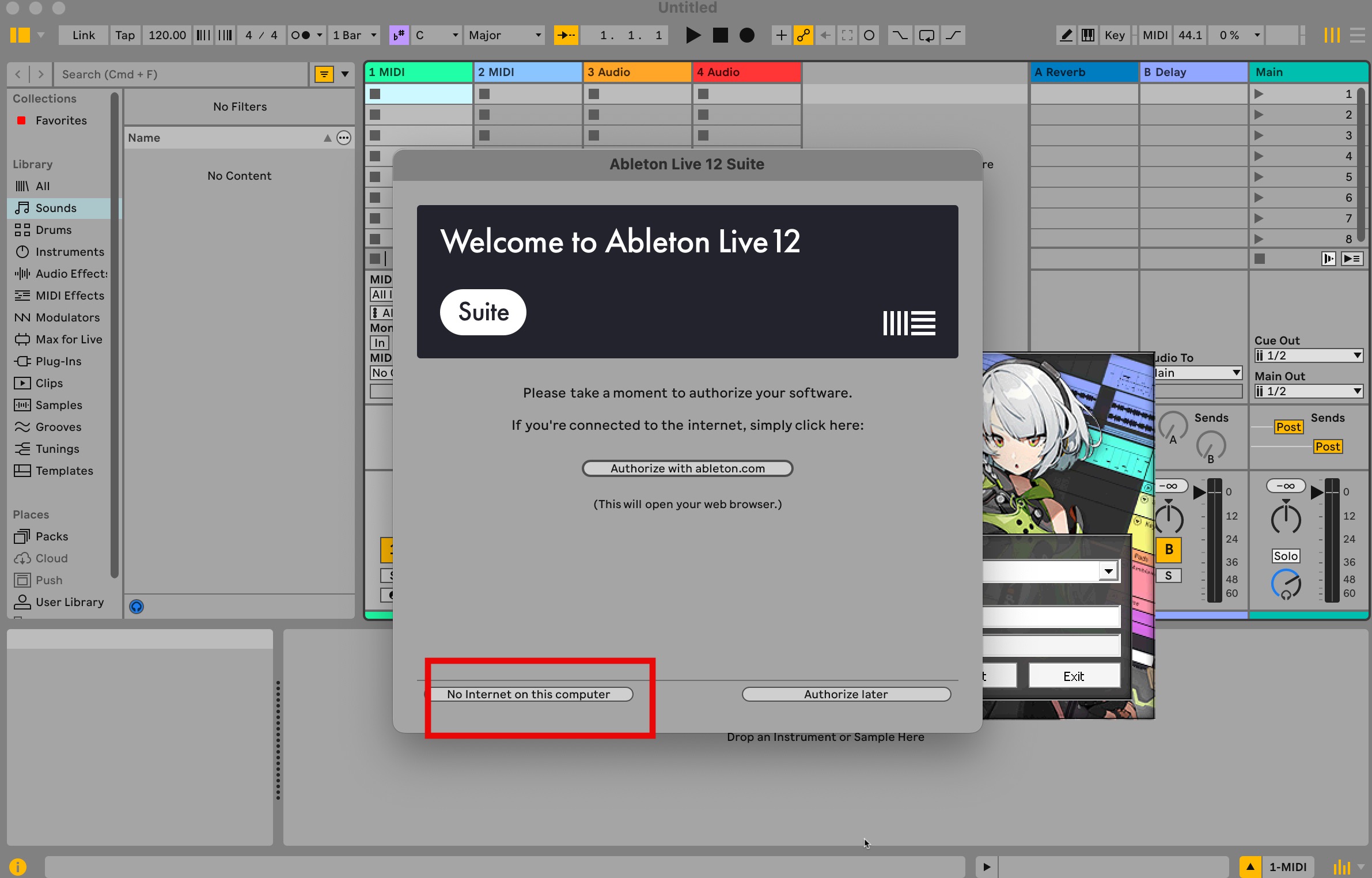
Task: Toggle the Automation Arm chain icon
Action: point(803,35)
